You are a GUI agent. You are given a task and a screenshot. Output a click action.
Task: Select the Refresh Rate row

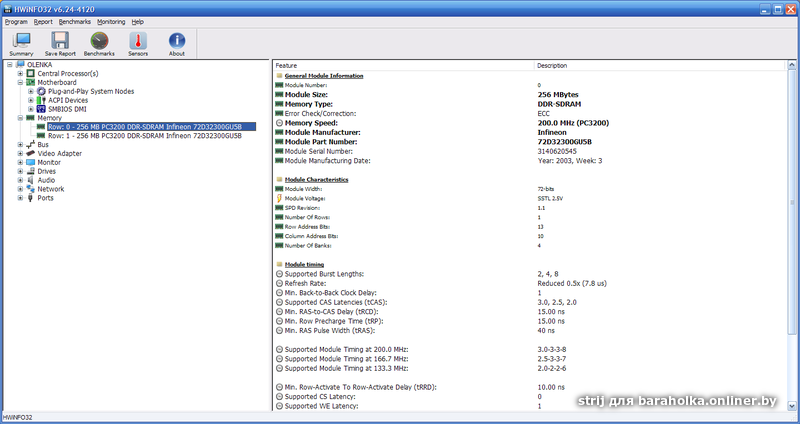529,283
